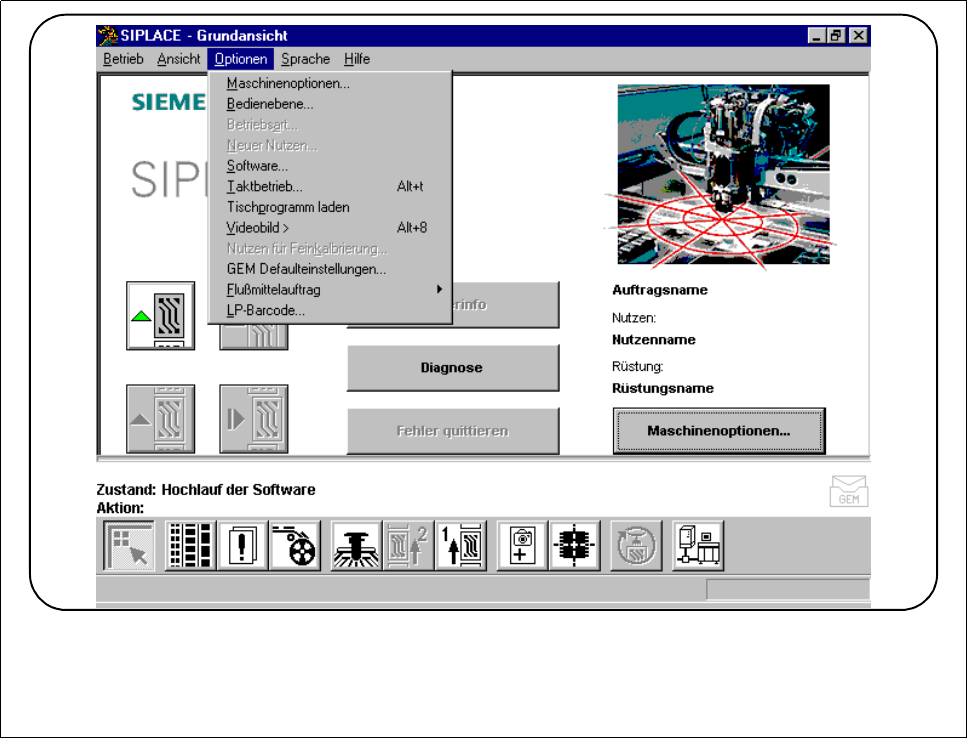The height and width of the screenshot is (738, 967).
Task: Click the SIPLACE machine photo
Action: pos(723,174)
